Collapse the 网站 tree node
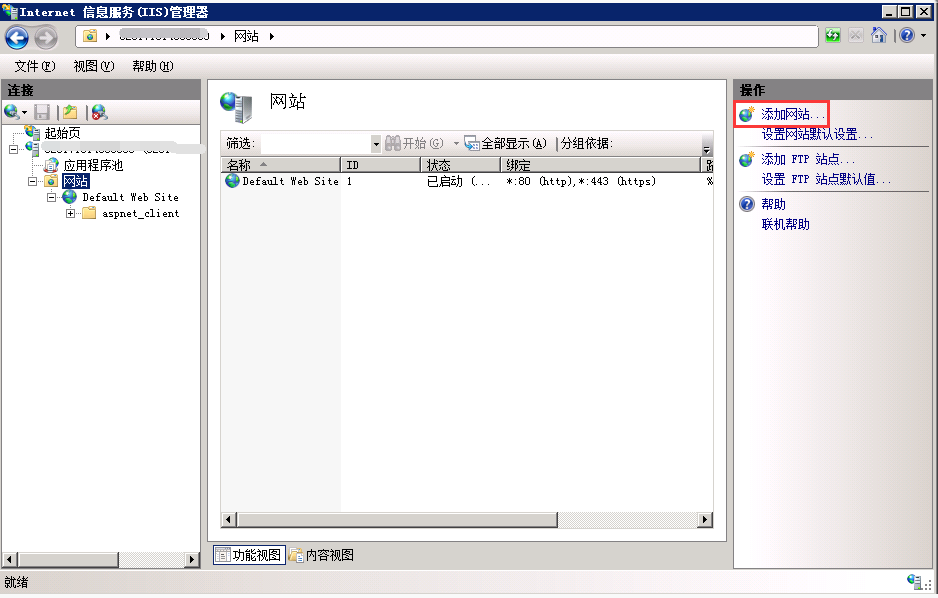 tap(32, 181)
